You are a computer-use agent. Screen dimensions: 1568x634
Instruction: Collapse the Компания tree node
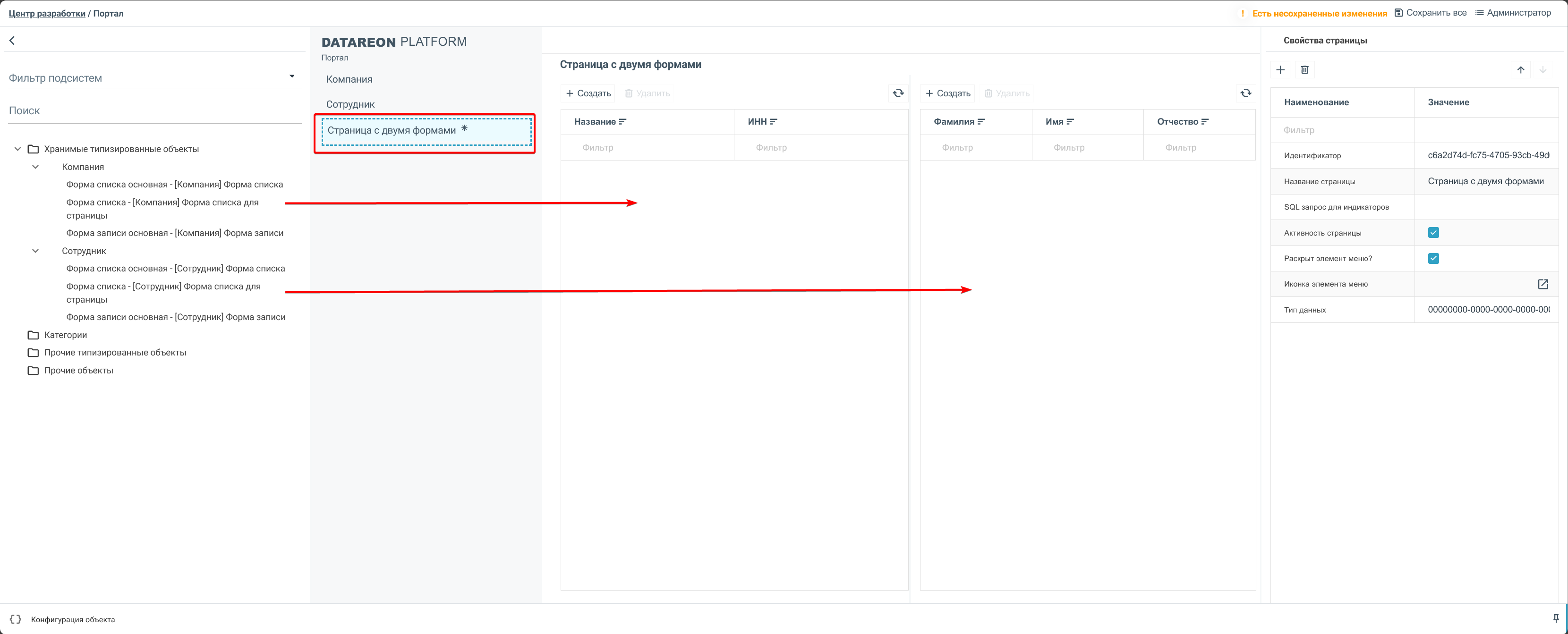[x=35, y=167]
